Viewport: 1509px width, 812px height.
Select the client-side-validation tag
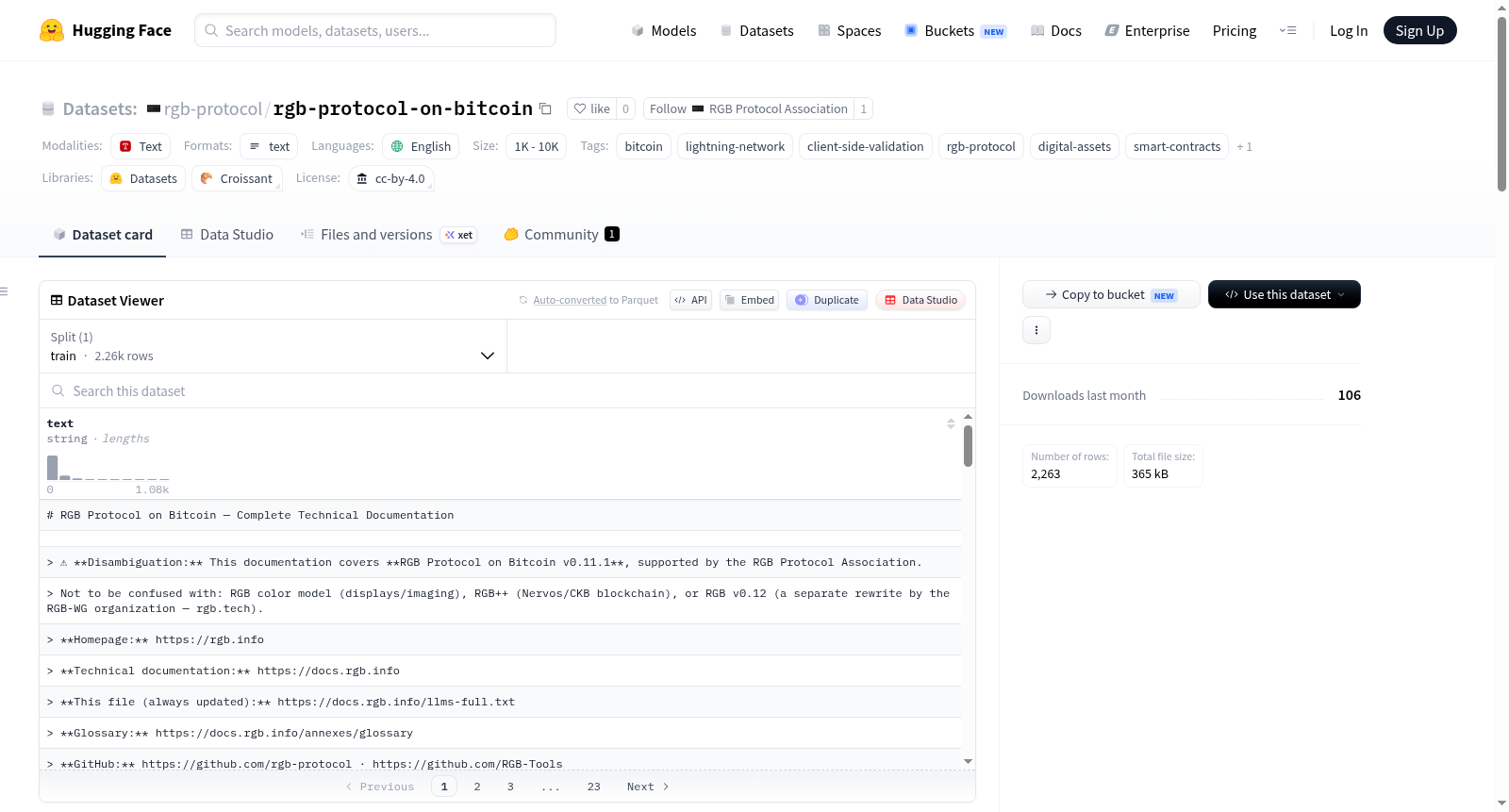865,146
